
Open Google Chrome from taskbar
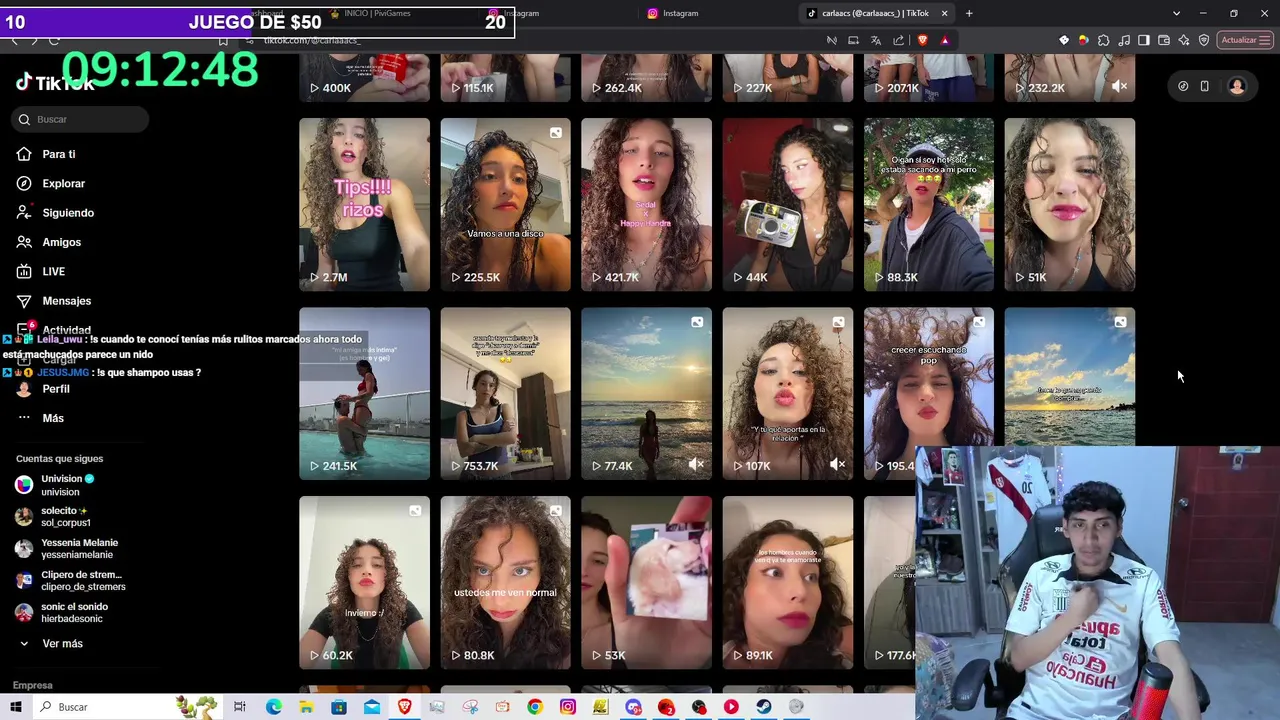click(x=535, y=707)
